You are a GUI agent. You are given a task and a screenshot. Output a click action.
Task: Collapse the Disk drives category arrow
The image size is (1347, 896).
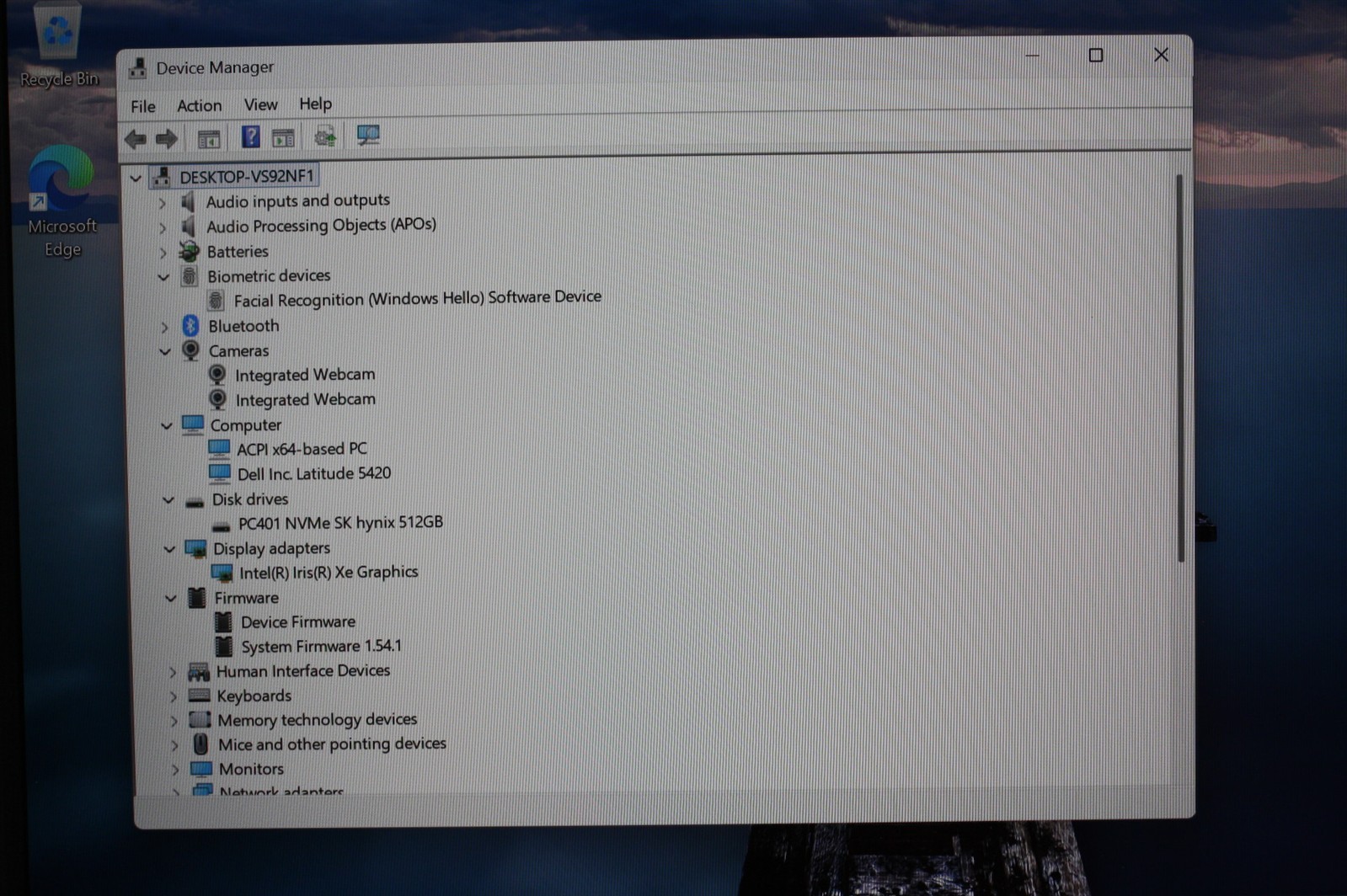[168, 500]
